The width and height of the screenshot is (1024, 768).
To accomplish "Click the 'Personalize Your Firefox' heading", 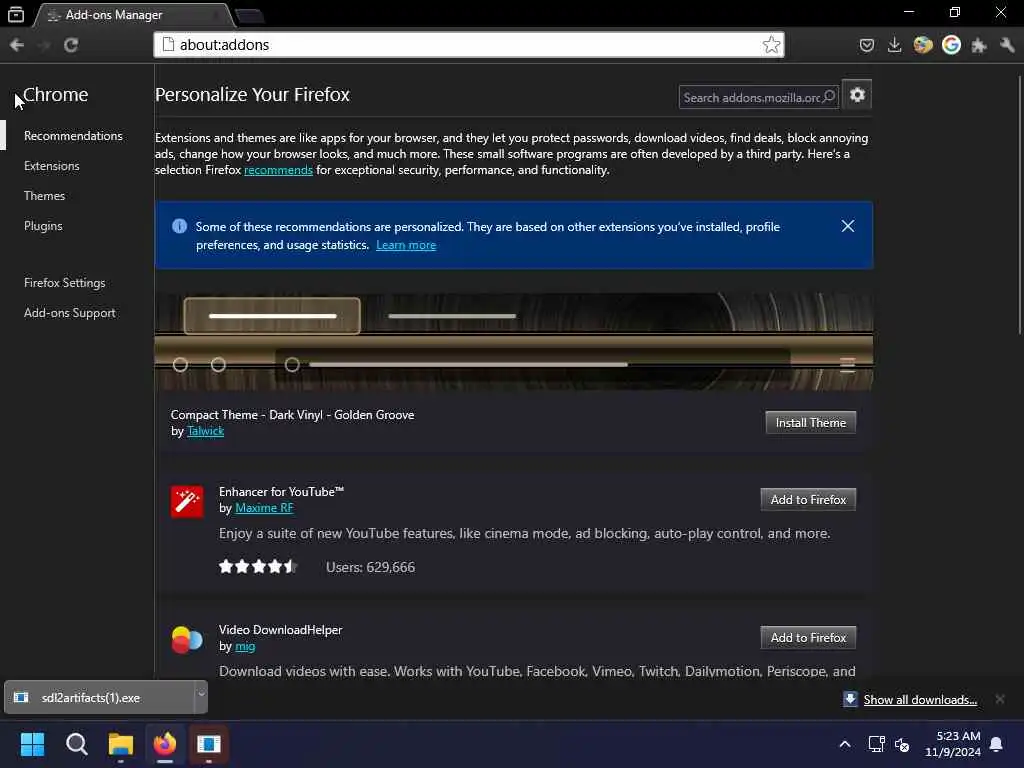I will coord(252,95).
